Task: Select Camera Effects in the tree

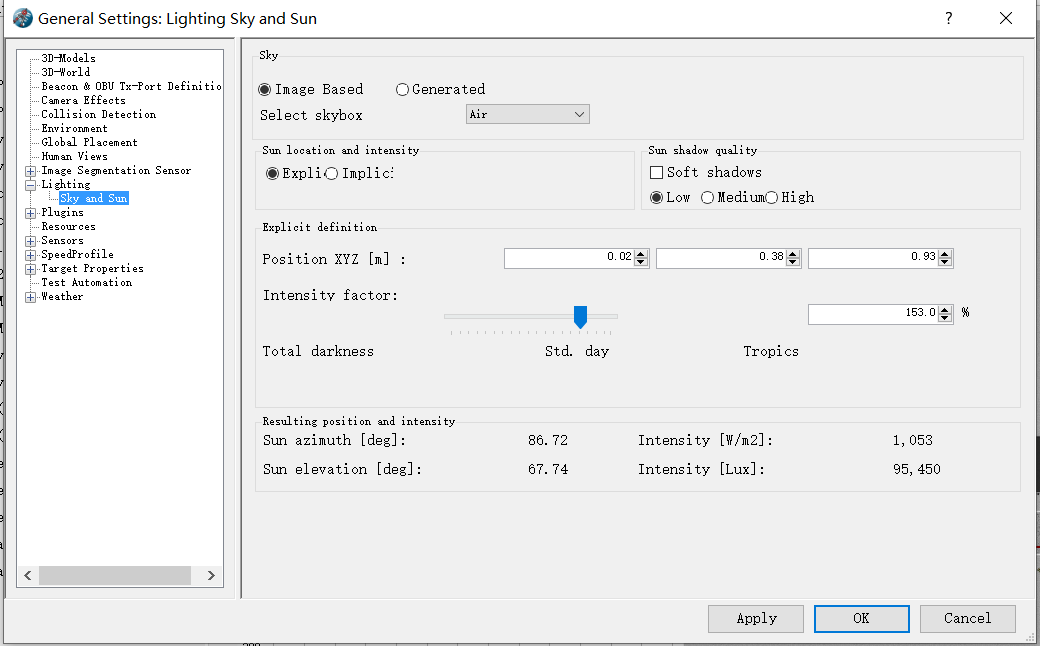Action: (x=83, y=100)
